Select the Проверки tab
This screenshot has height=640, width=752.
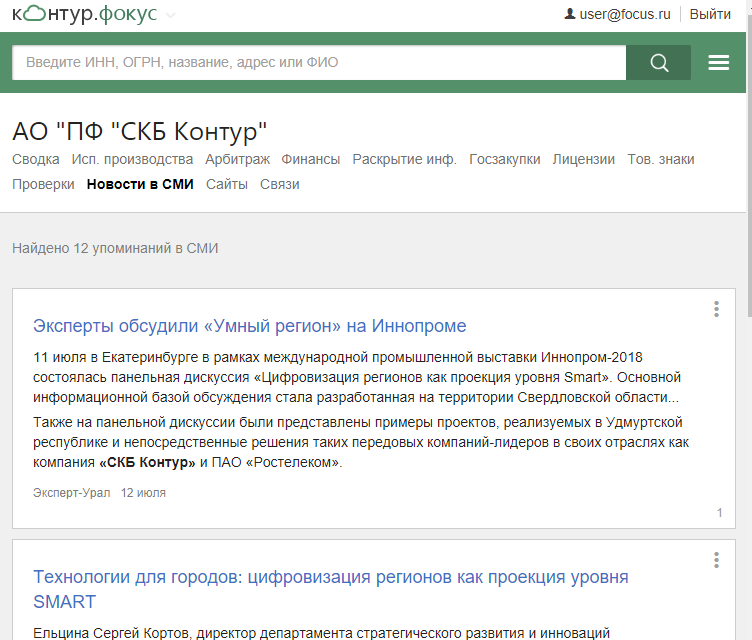[x=43, y=184]
